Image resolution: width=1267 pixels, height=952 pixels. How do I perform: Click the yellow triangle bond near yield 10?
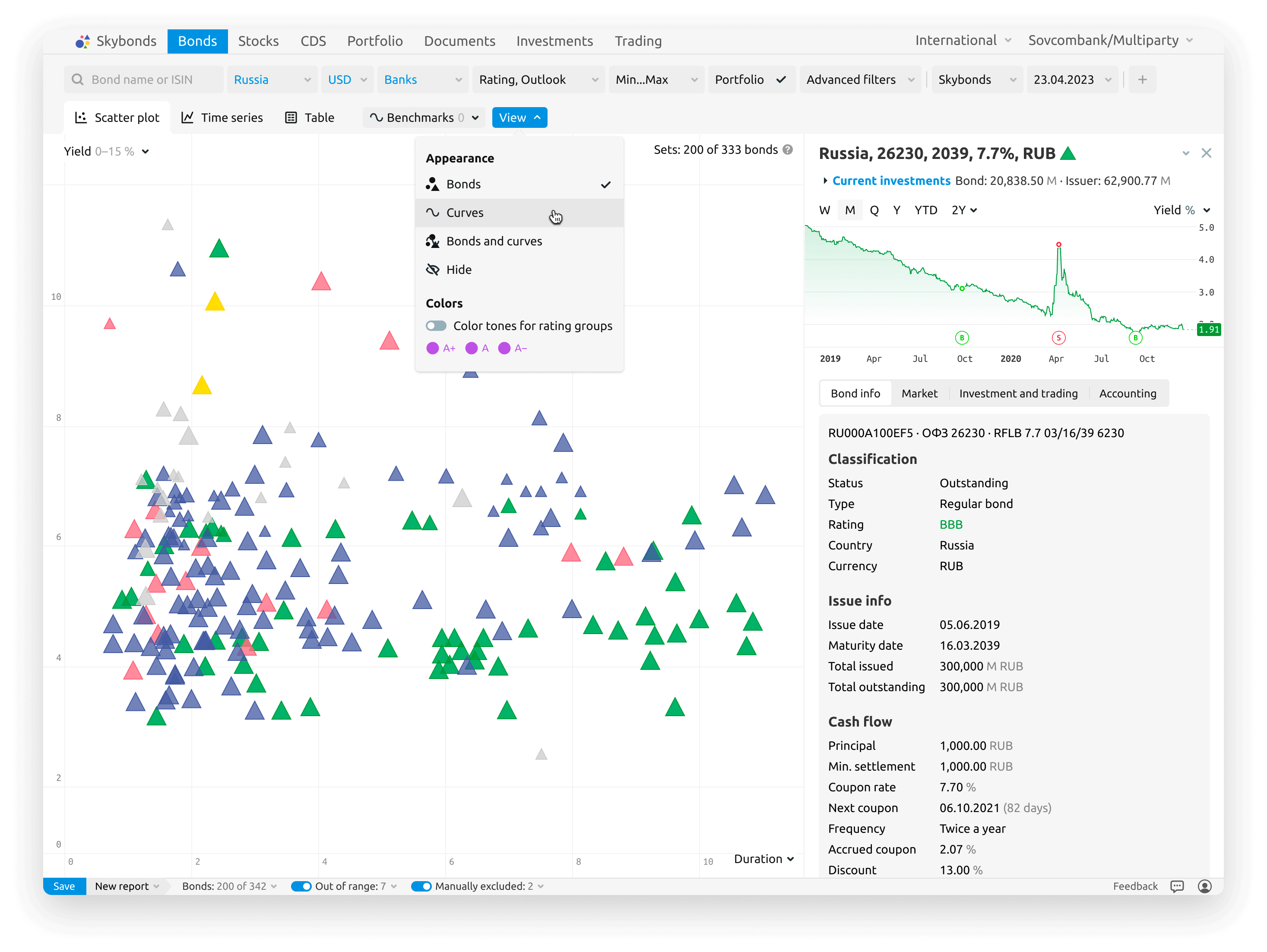coord(215,302)
